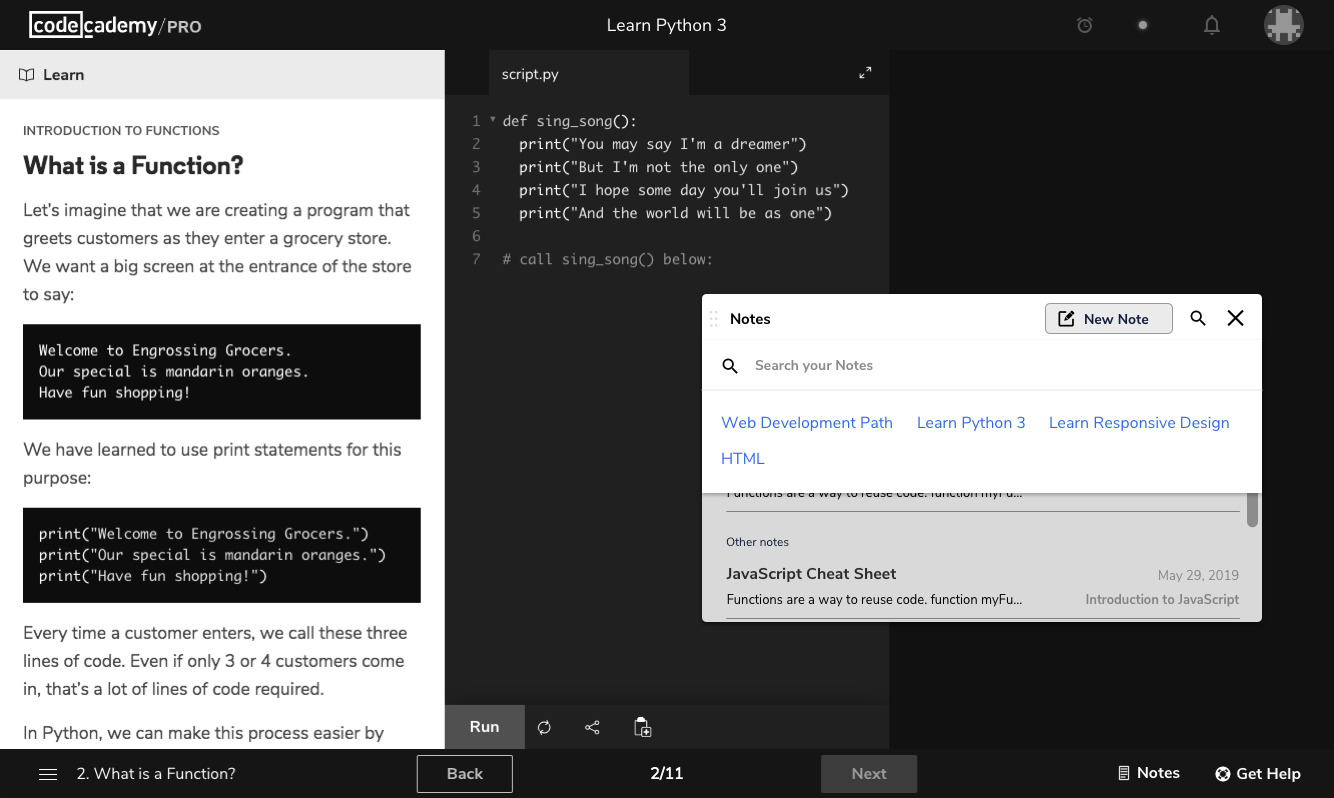Click the Introduction to JavaScript label
This screenshot has height=798, width=1334.
(x=1162, y=600)
